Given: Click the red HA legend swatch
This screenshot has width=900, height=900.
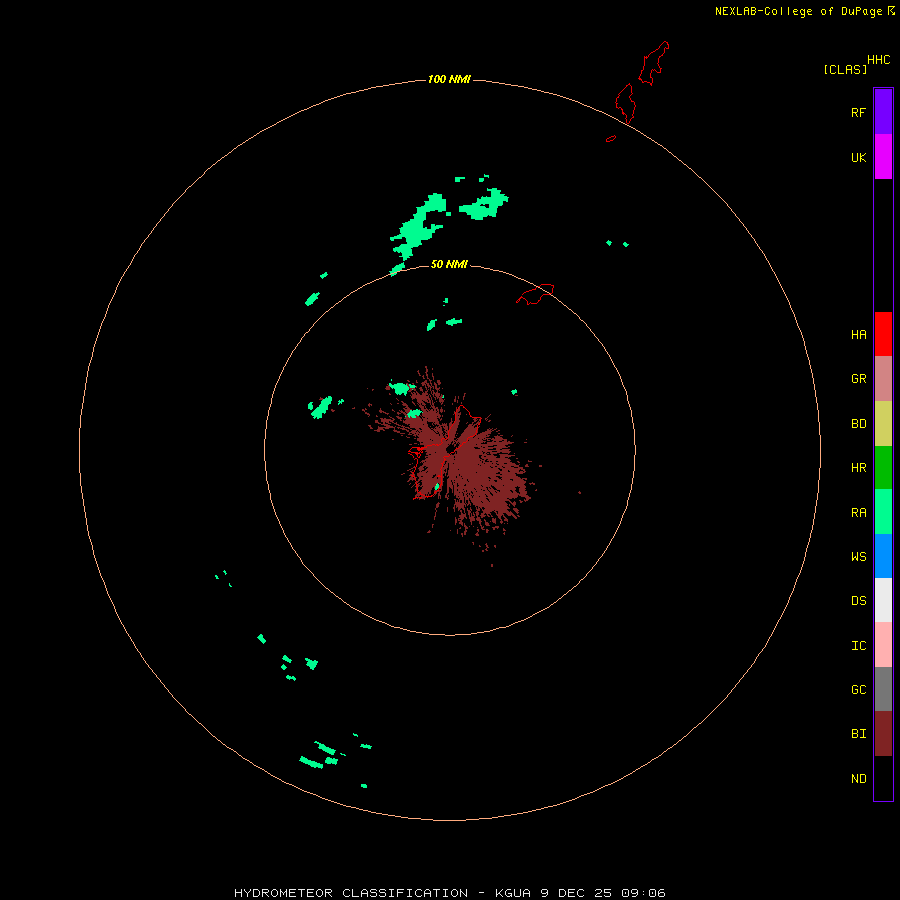Looking at the screenshot, I should tap(883, 334).
